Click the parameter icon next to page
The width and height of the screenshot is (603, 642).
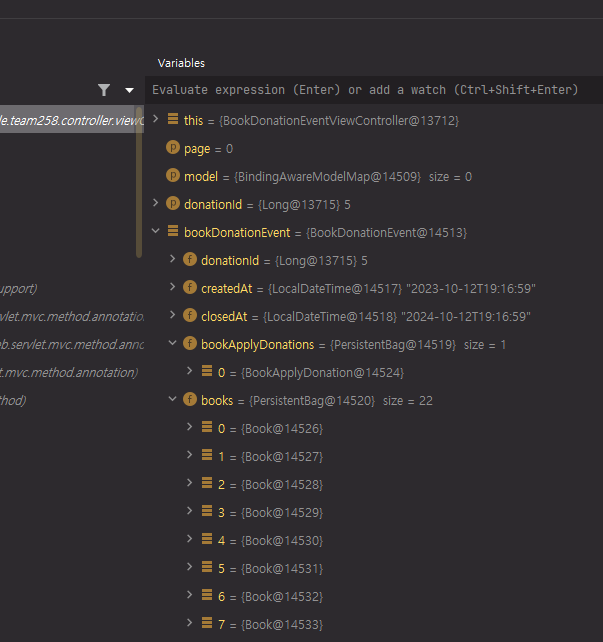[x=173, y=147]
